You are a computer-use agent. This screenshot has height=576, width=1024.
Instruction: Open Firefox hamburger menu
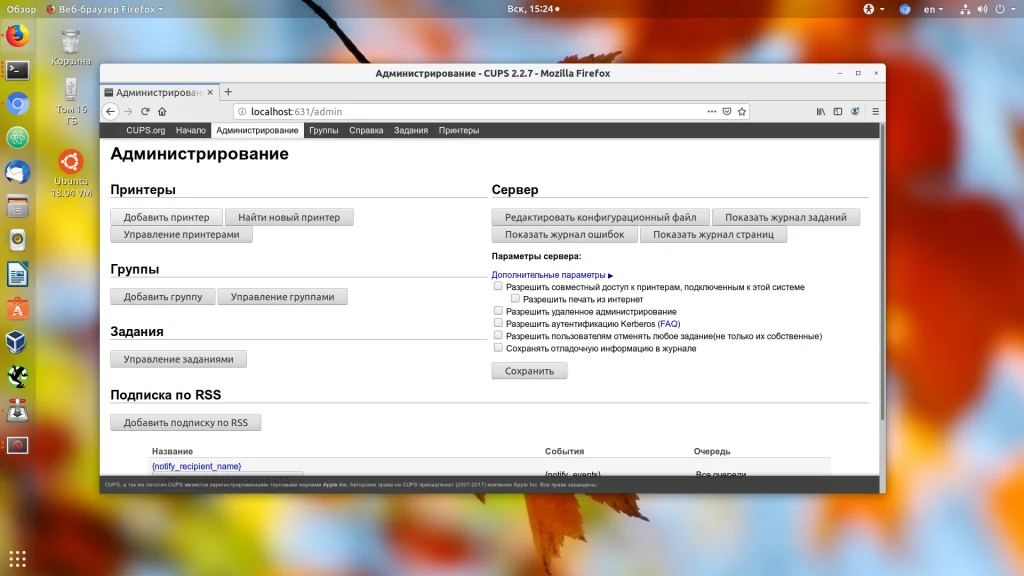[876, 112]
